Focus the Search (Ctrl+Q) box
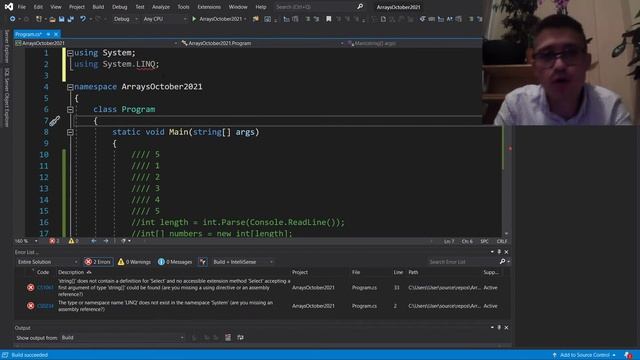 pyautogui.click(x=314, y=7)
